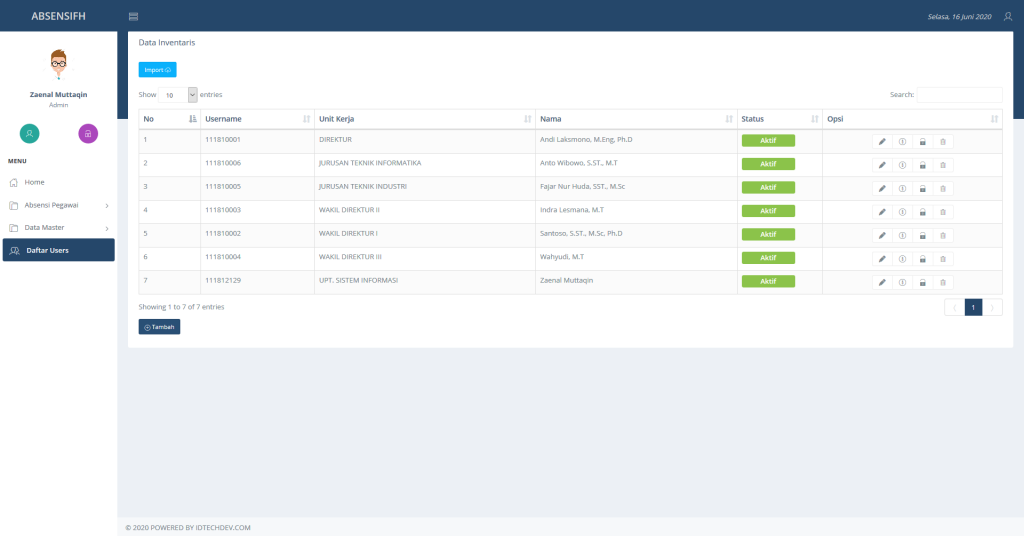Delete user Indra Lesmana with trash icon
The width and height of the screenshot is (1024, 536).
(x=943, y=212)
